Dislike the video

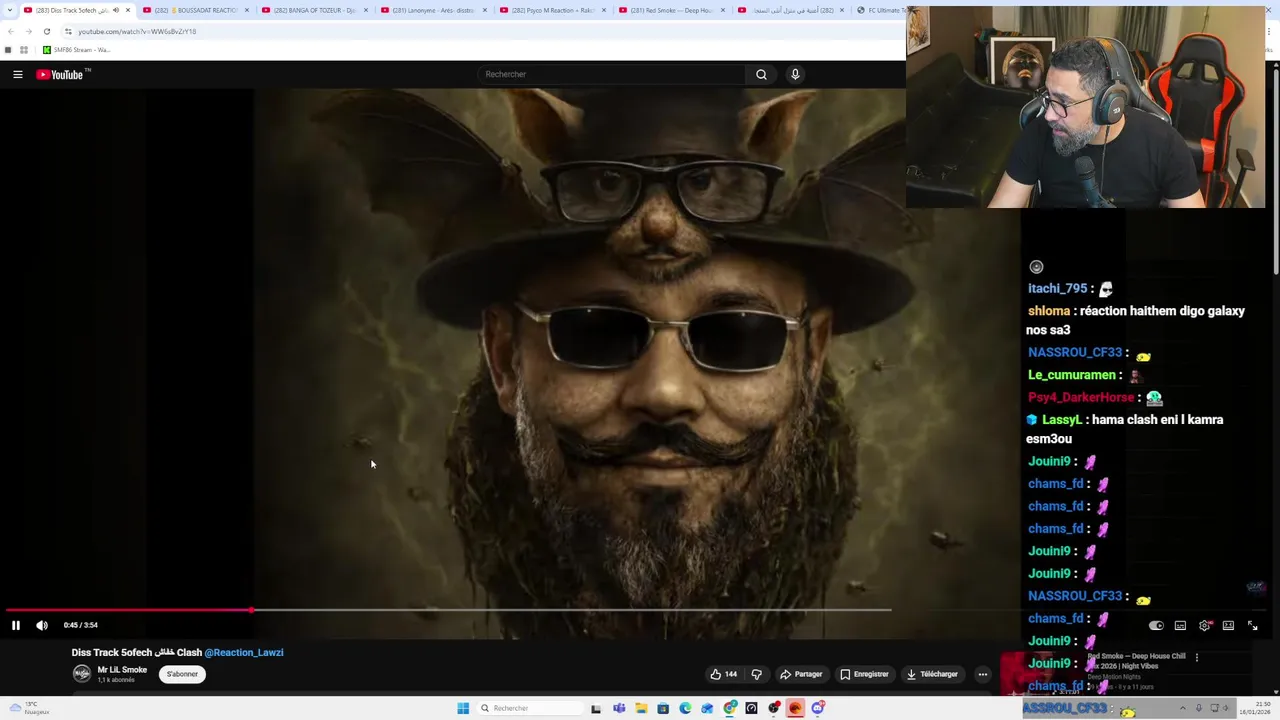click(757, 674)
